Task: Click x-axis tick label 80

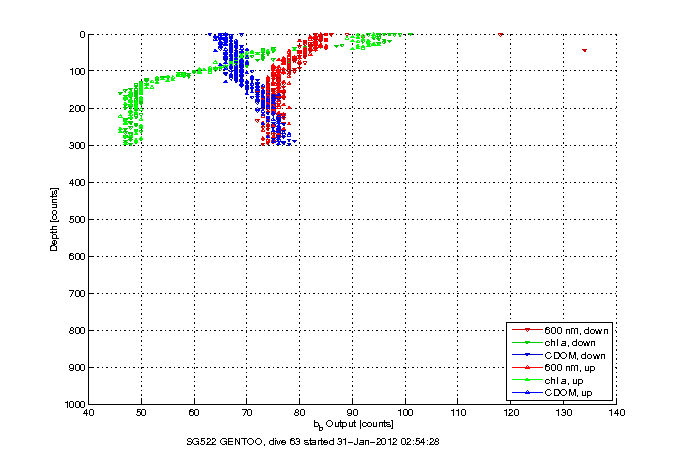Action: [299, 413]
